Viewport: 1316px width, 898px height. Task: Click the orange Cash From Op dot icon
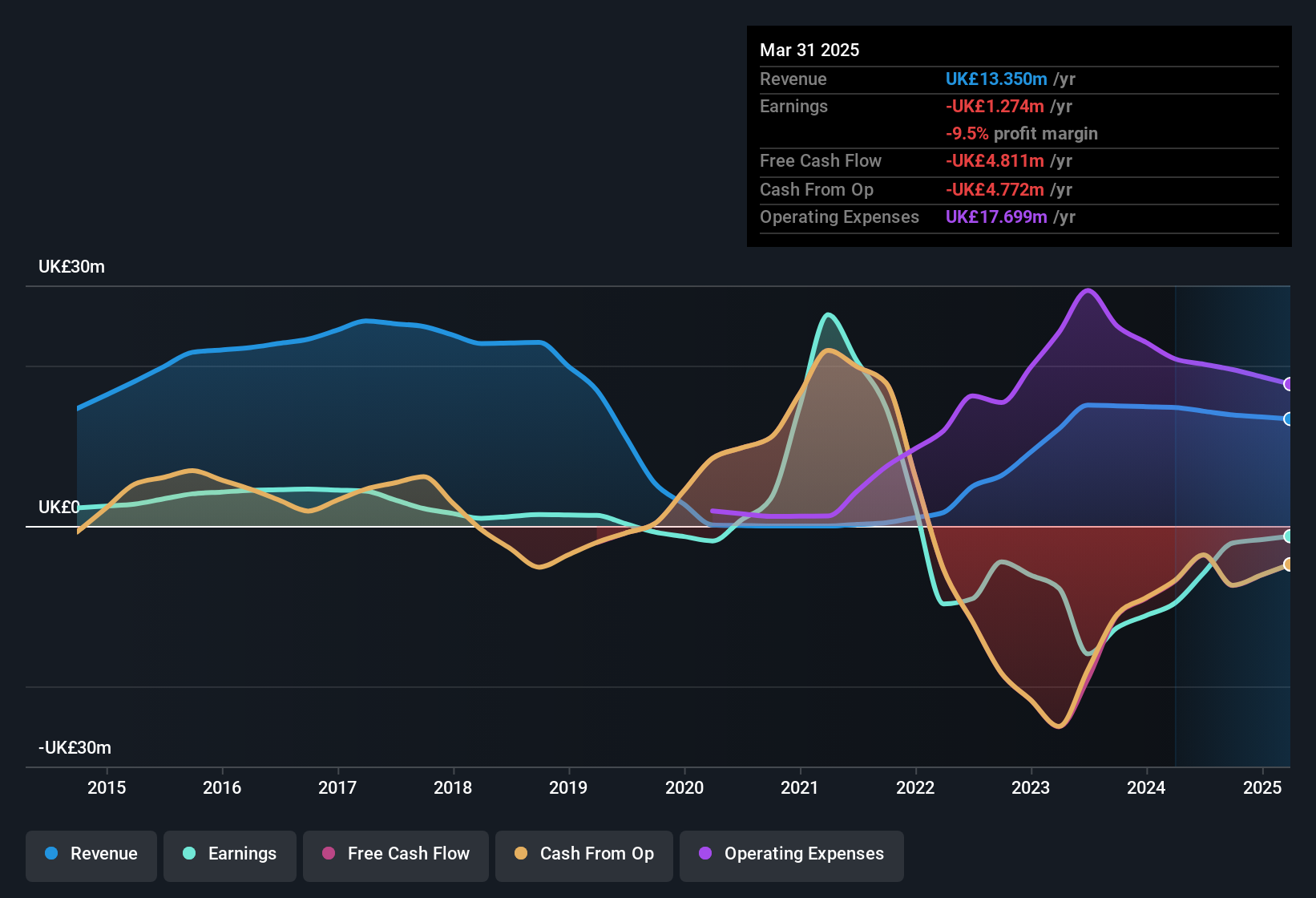520,854
